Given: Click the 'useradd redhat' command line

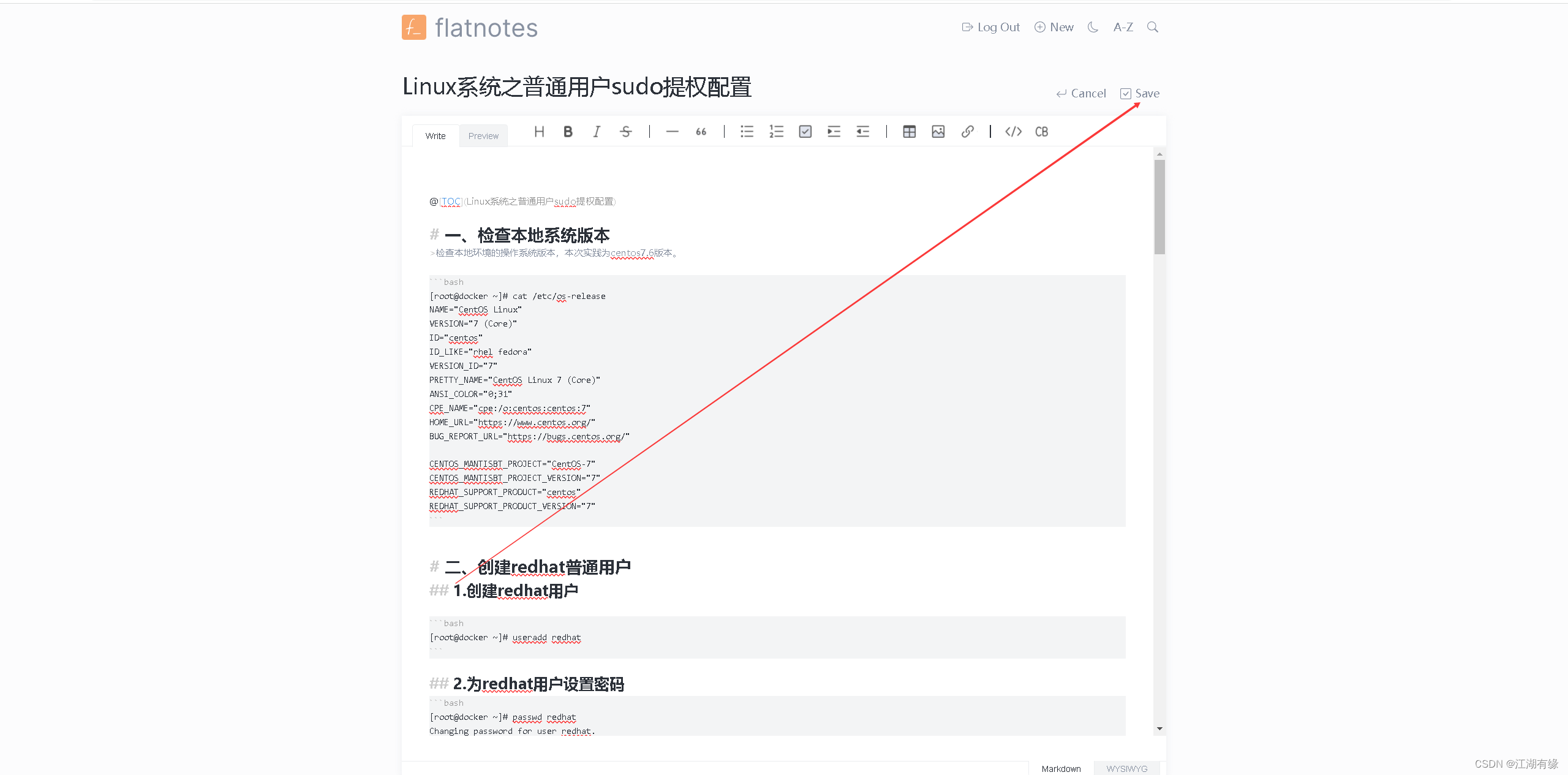Looking at the screenshot, I should tap(505, 637).
